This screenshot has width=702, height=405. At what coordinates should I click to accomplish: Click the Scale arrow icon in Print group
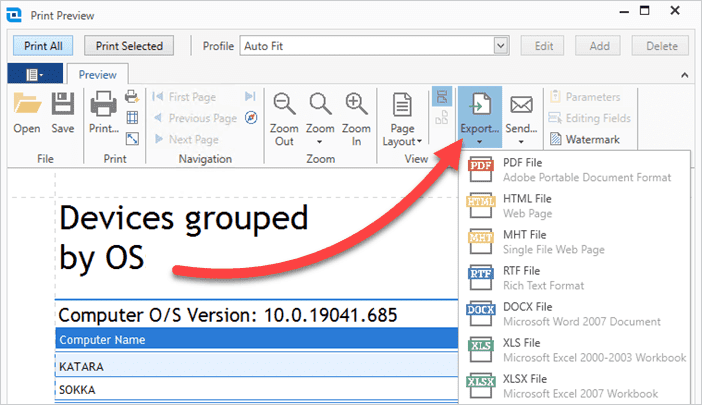point(132,139)
